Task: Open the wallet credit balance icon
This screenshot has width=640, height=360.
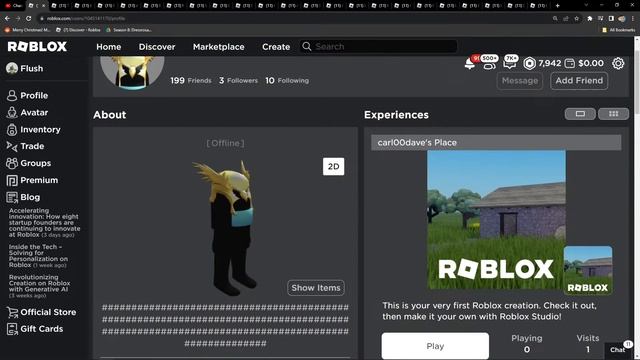Action: (569, 63)
